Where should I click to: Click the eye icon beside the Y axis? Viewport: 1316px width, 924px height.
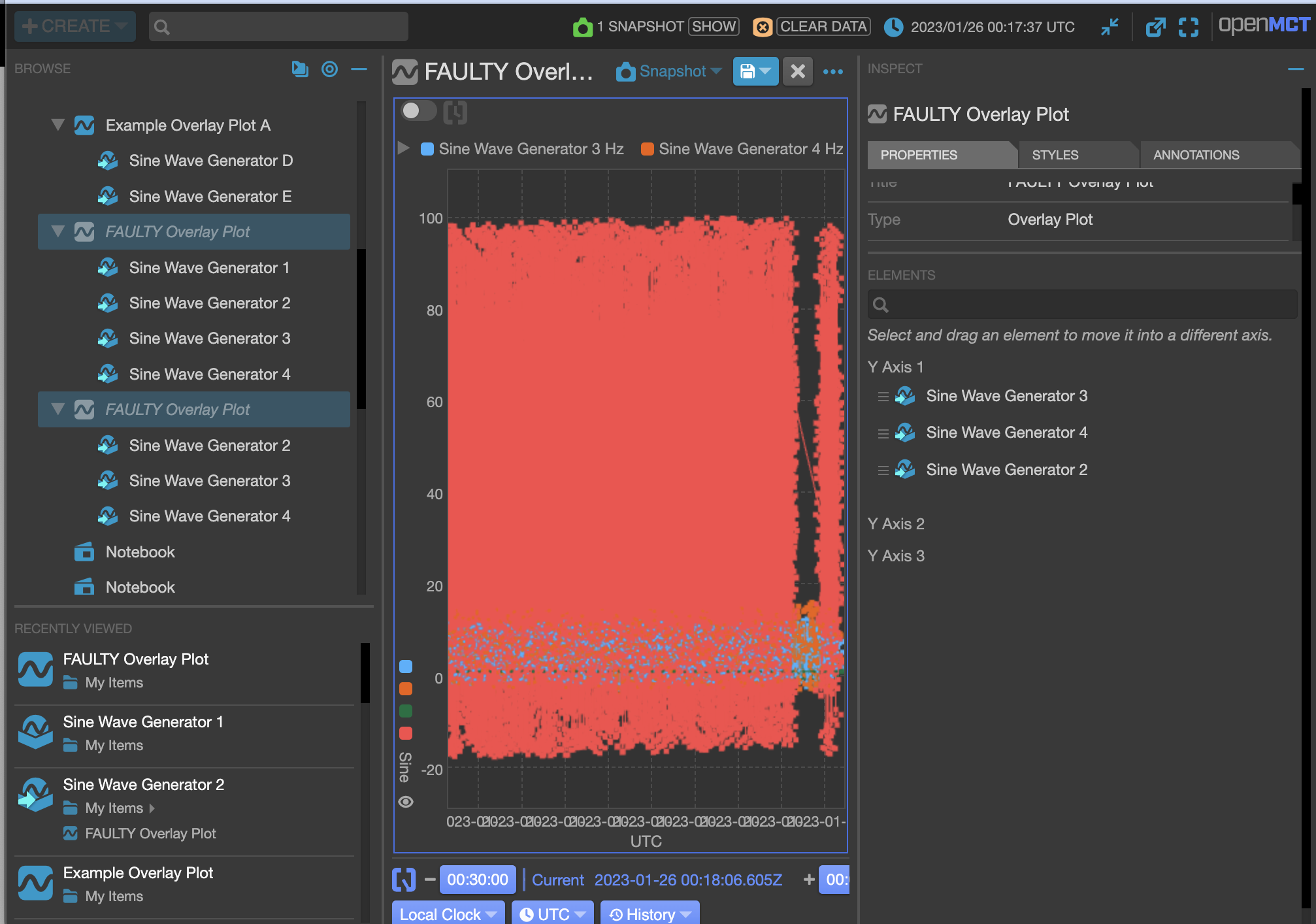406,802
